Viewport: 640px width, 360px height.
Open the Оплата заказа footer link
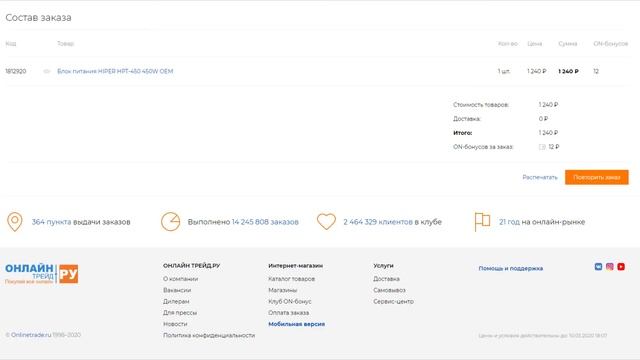pyautogui.click(x=289, y=313)
